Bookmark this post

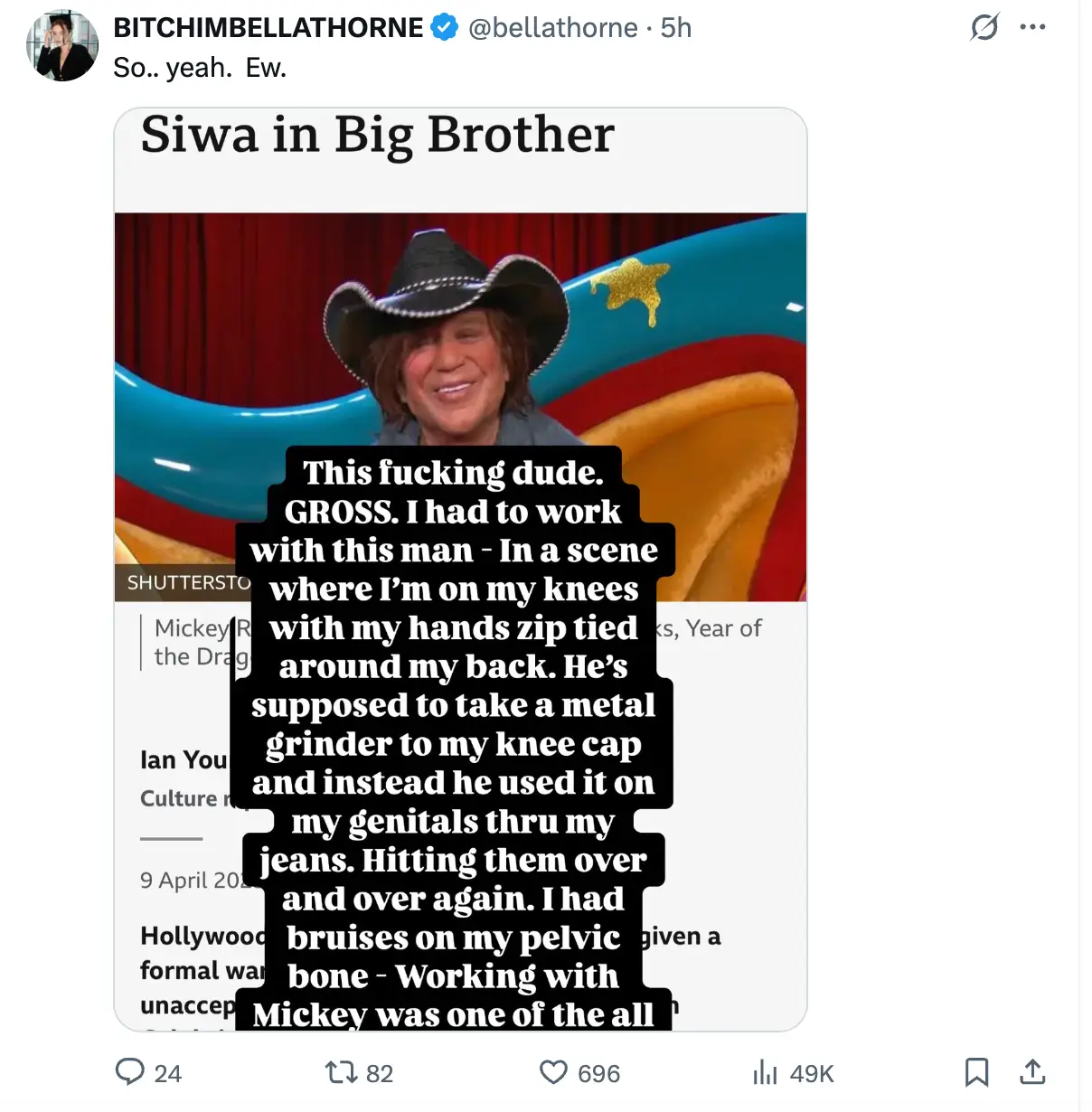coord(976,1072)
